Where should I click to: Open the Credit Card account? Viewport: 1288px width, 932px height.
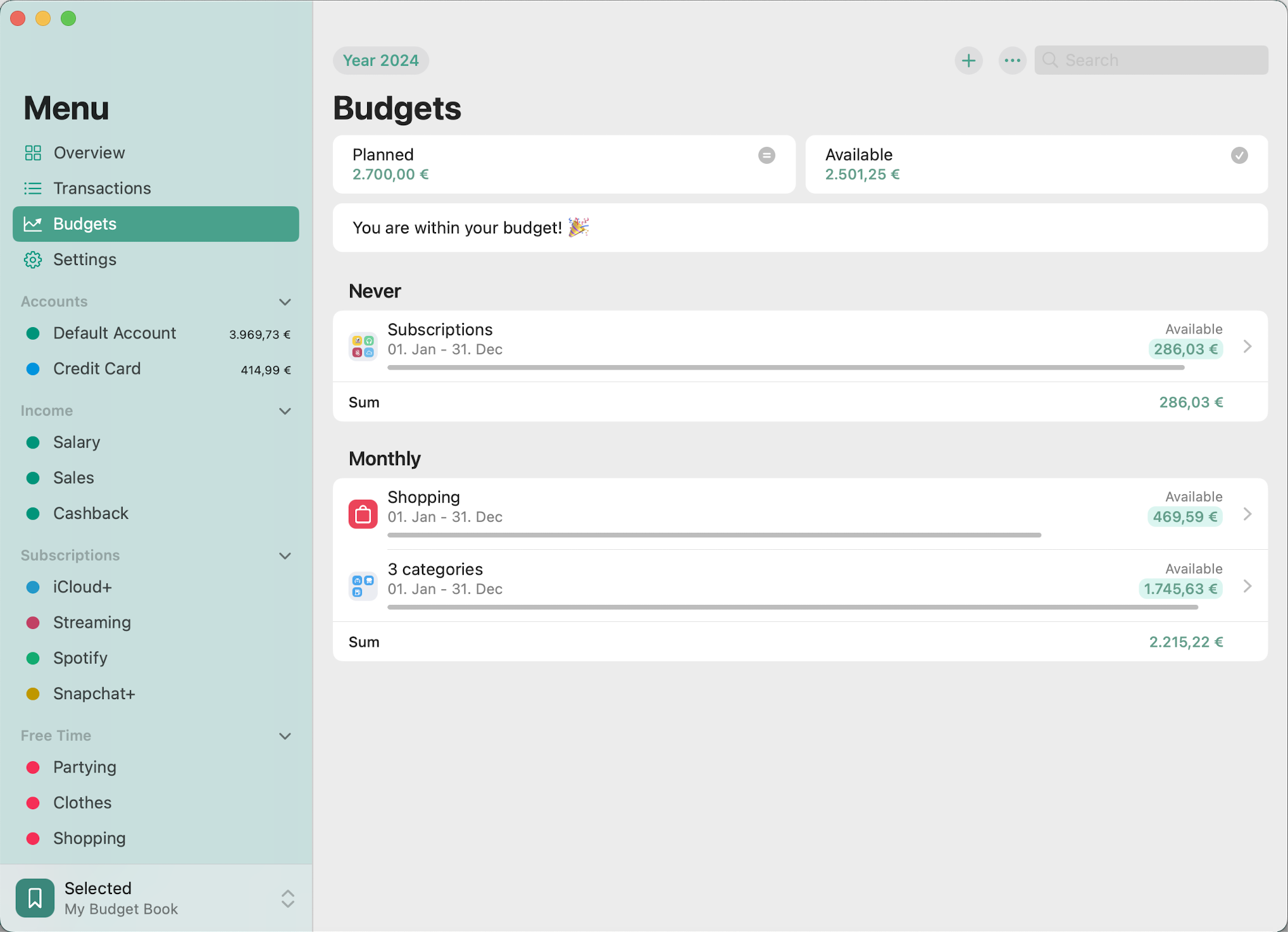97,369
